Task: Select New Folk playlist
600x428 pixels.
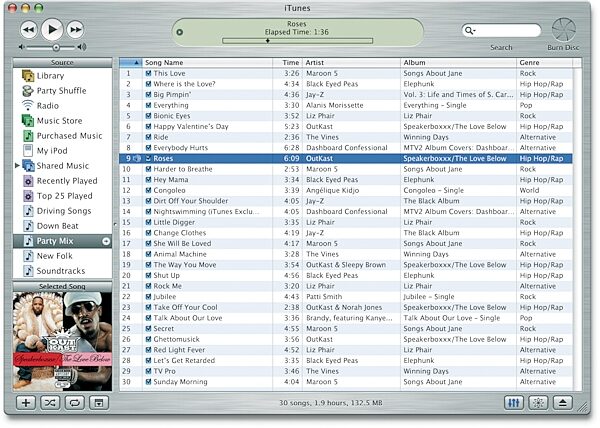Action: click(x=47, y=256)
